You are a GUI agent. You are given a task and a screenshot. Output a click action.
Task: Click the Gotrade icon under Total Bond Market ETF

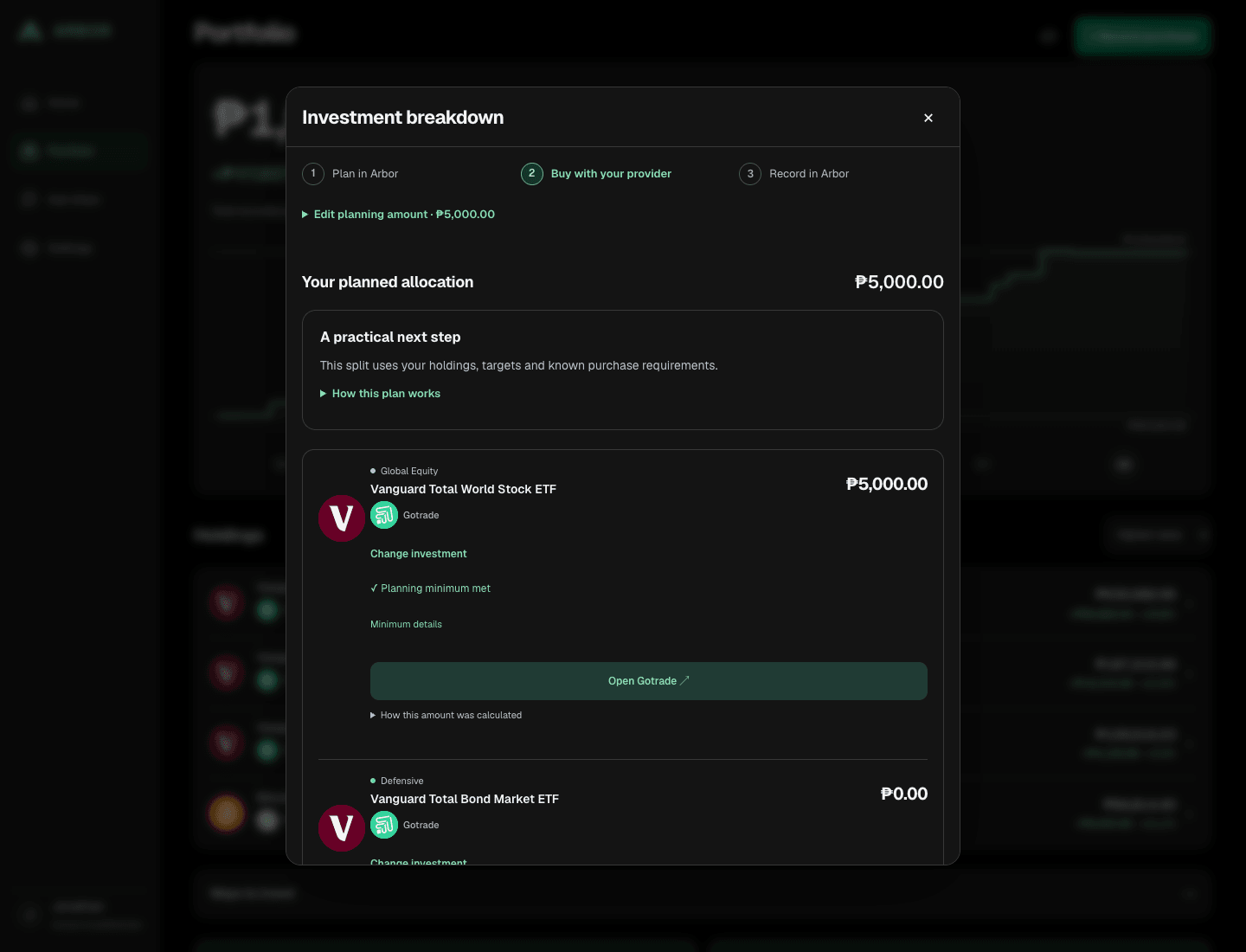click(x=384, y=825)
